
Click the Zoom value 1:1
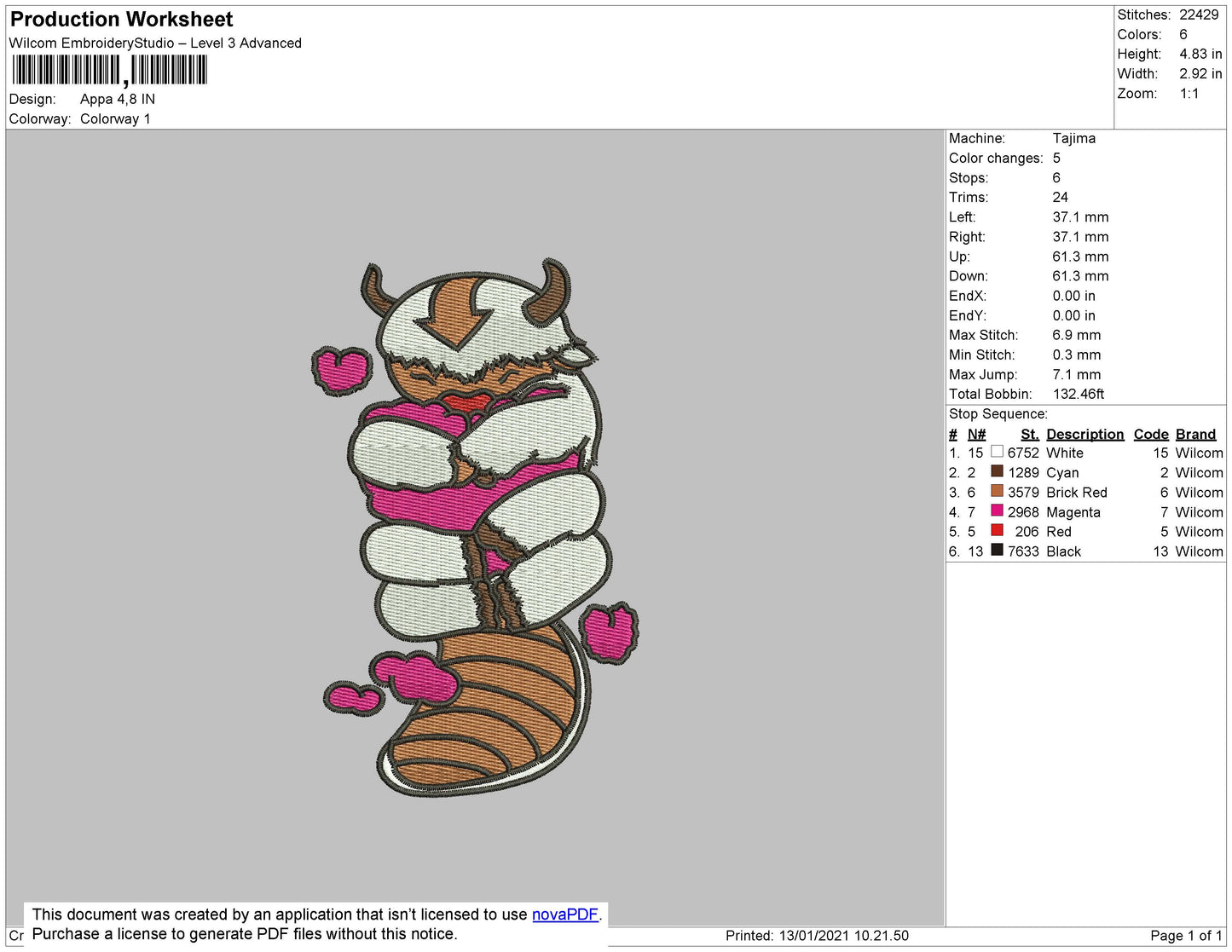(1189, 94)
